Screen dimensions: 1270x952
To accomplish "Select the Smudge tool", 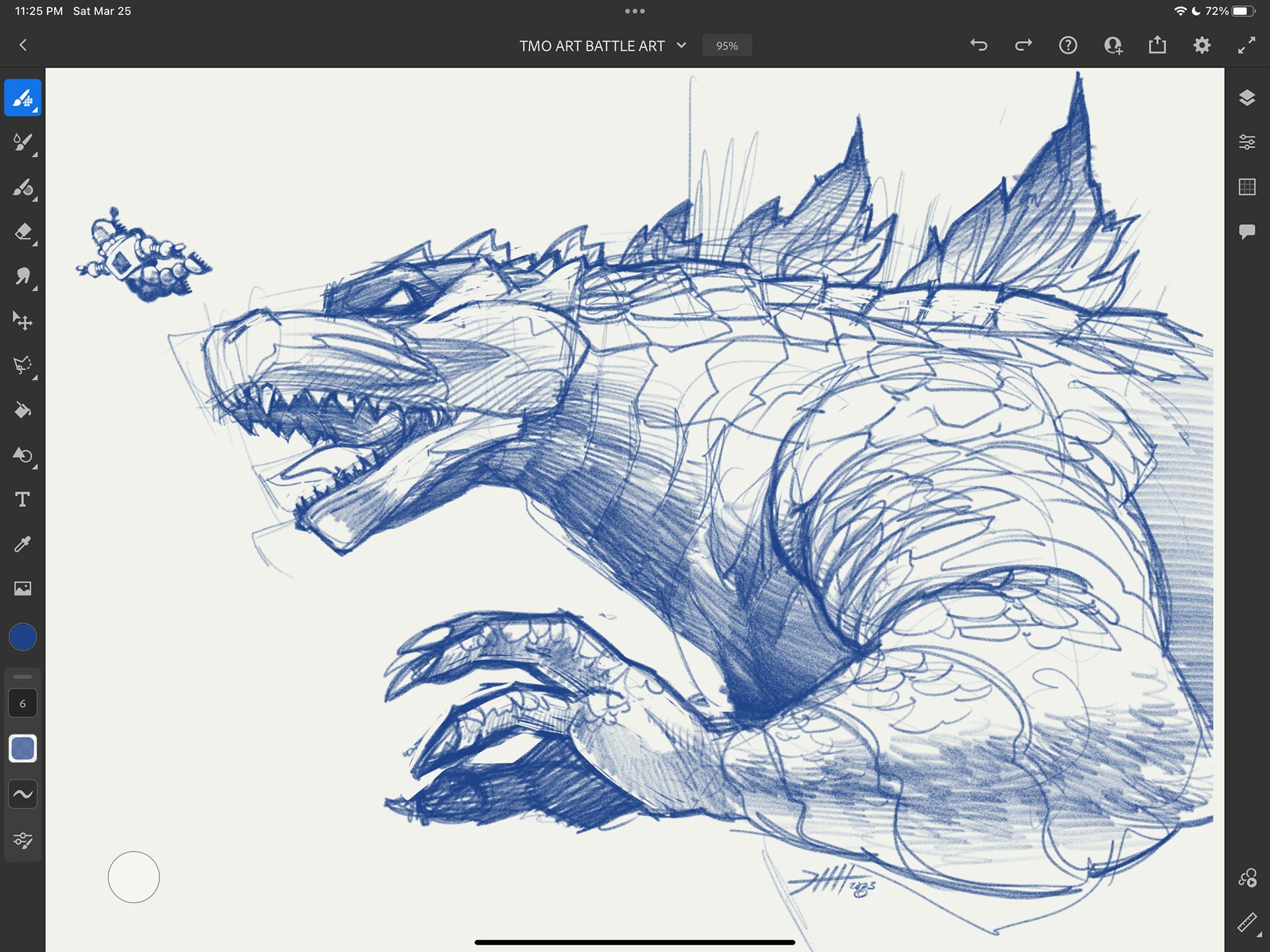I will 22,277.
